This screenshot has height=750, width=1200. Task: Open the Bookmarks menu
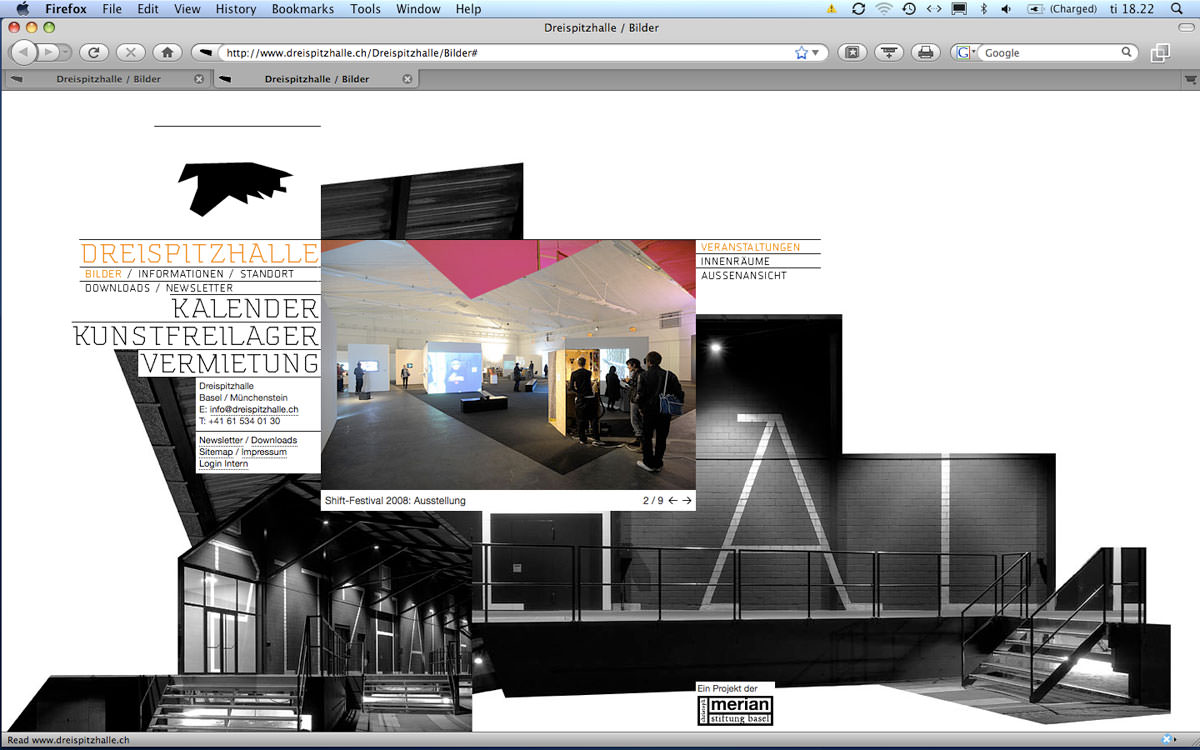point(304,9)
